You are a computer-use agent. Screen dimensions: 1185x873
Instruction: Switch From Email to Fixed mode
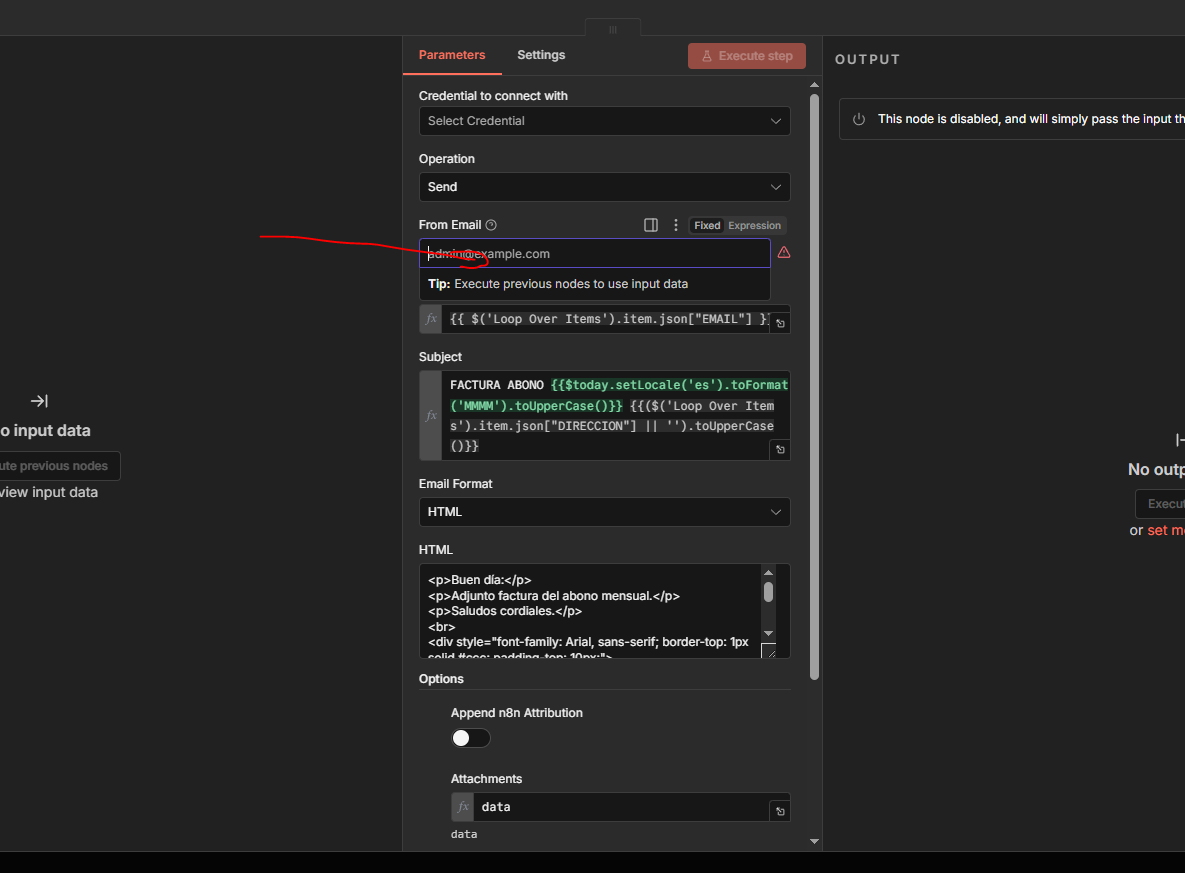coord(707,225)
